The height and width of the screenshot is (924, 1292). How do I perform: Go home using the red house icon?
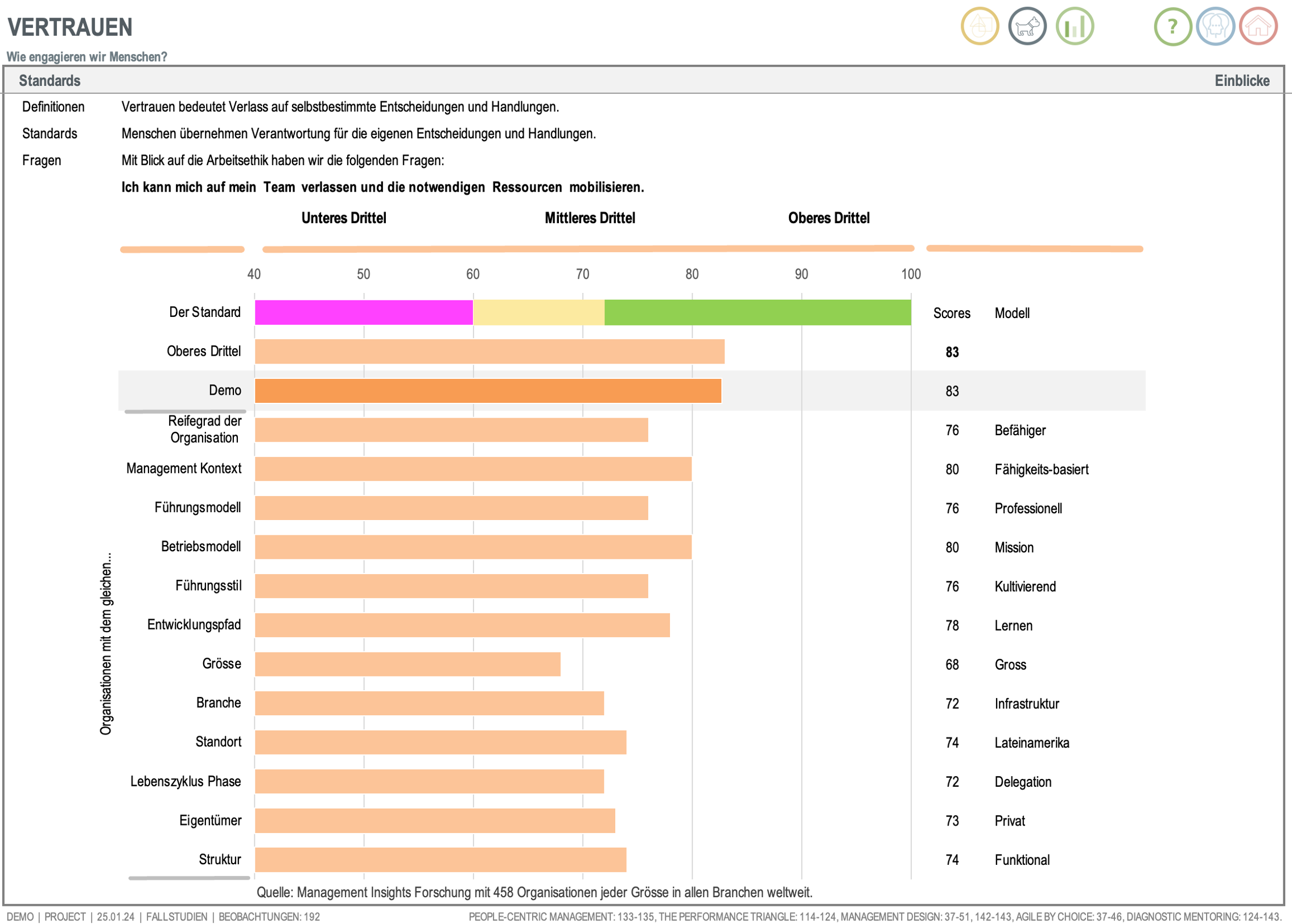pyautogui.click(x=1258, y=26)
